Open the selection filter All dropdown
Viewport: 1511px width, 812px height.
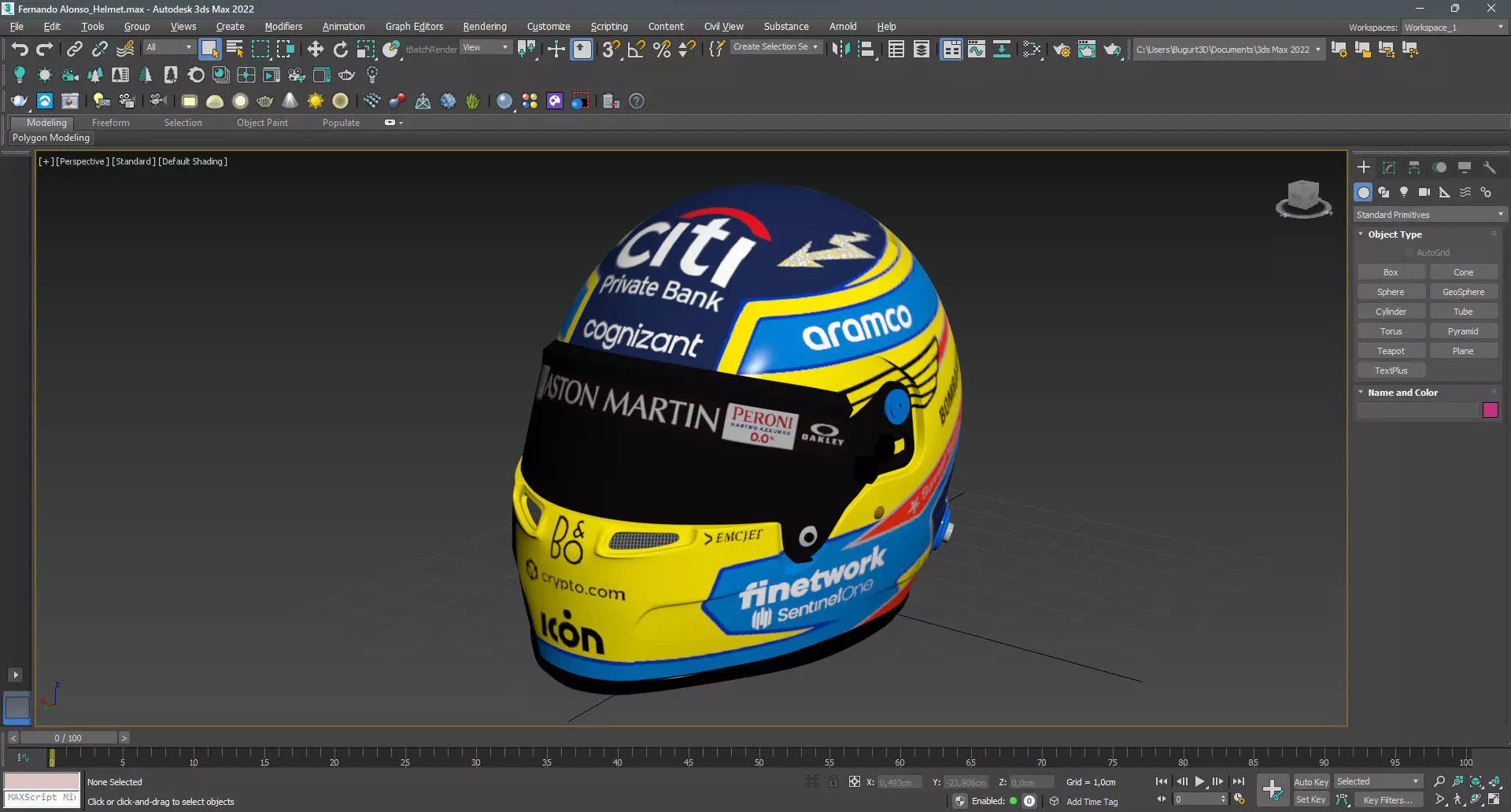point(168,48)
